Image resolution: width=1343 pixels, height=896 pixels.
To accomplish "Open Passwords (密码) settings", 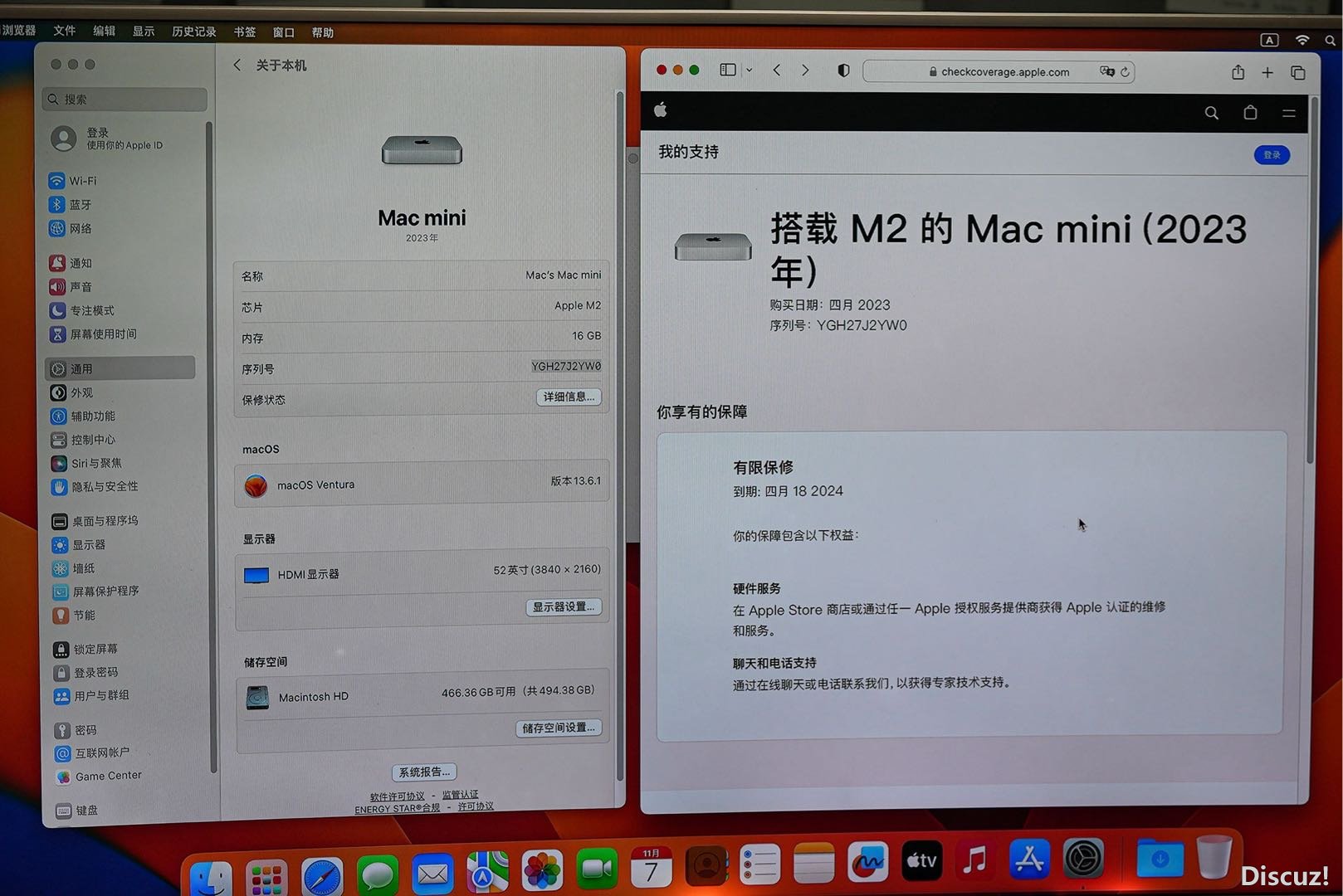I will pyautogui.click(x=76, y=730).
